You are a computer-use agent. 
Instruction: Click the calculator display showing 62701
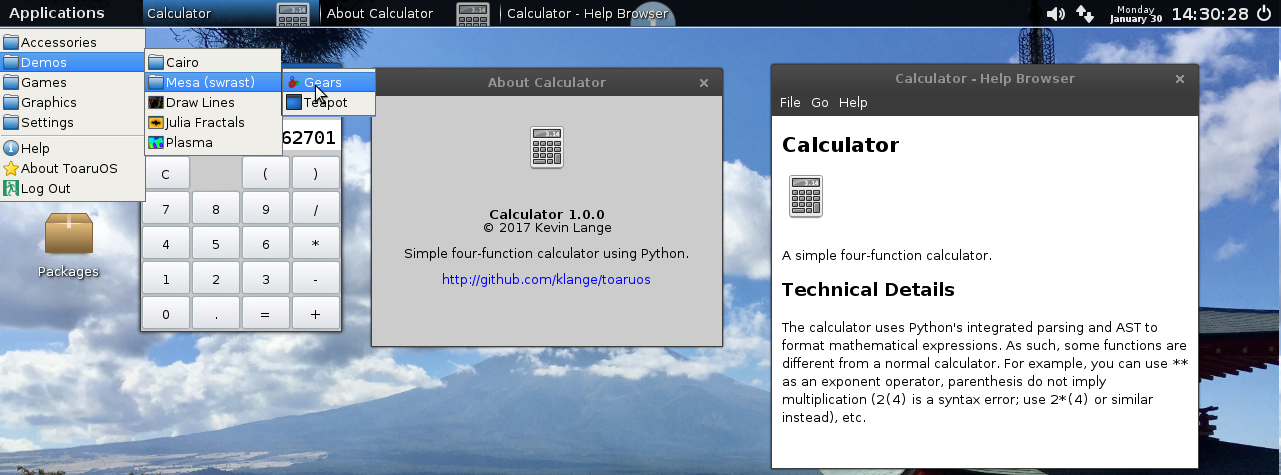coord(310,138)
